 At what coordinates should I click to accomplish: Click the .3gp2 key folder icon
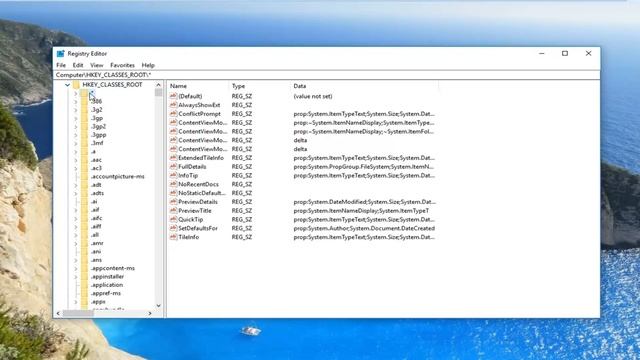coord(84,127)
